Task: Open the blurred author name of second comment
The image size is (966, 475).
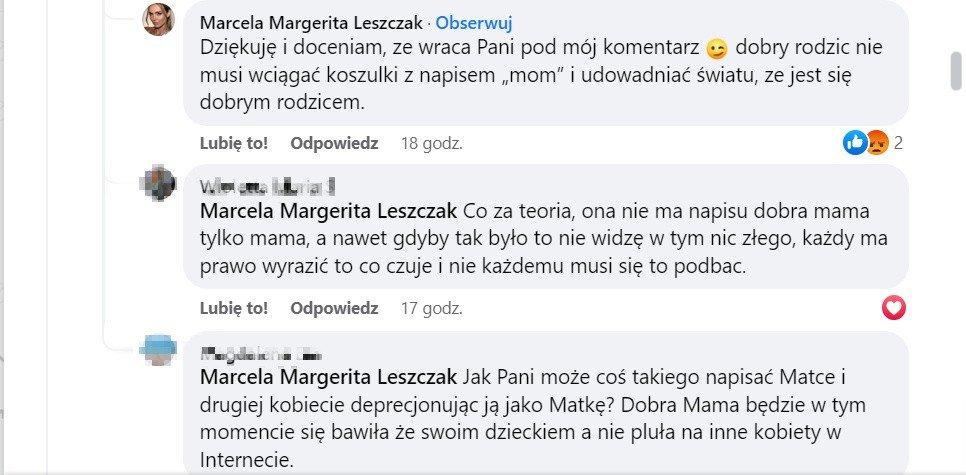Action: (267, 186)
